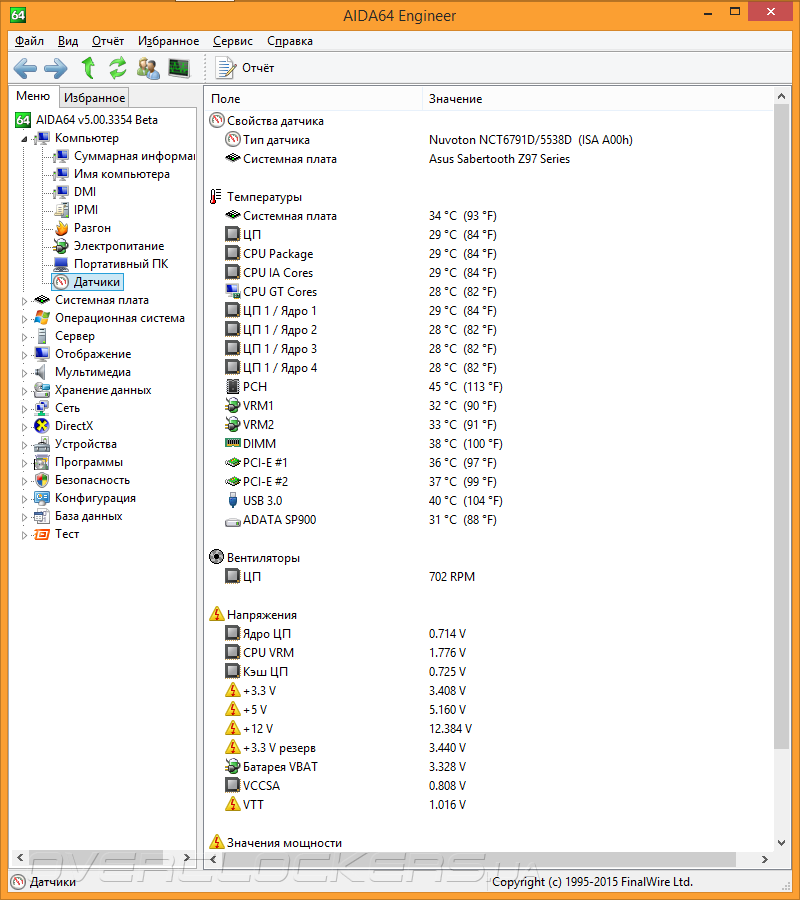Image resolution: width=800 pixels, height=900 pixels.
Task: Click the Вентиляторы fan icon
Action: tap(216, 557)
